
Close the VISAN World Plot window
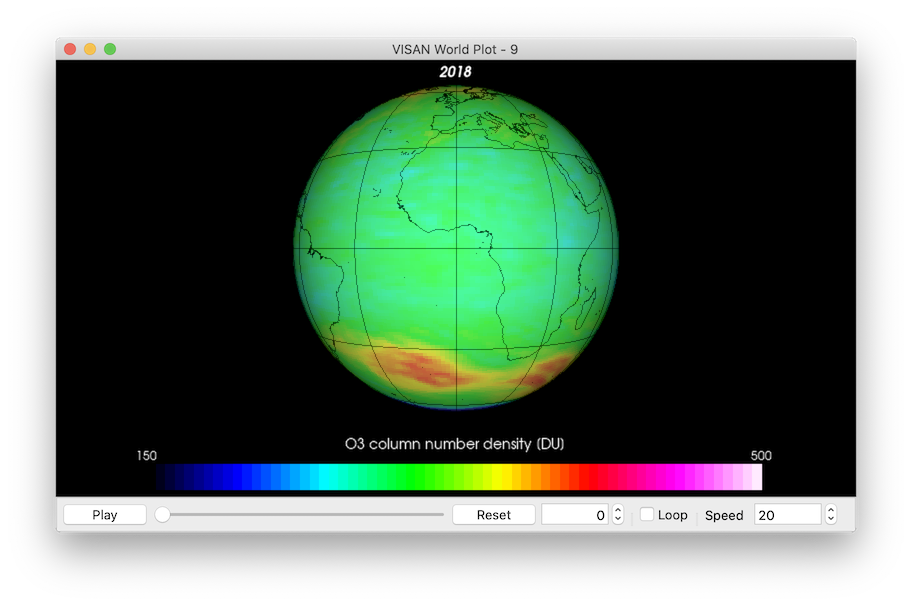[x=70, y=49]
